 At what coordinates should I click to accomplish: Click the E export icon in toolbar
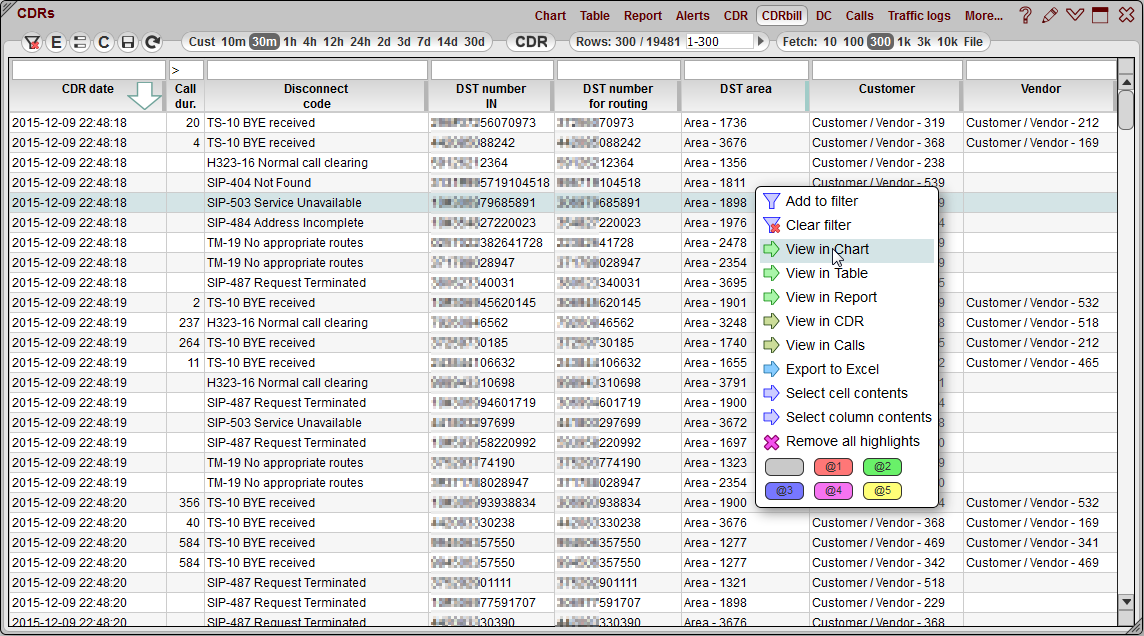[x=56, y=43]
